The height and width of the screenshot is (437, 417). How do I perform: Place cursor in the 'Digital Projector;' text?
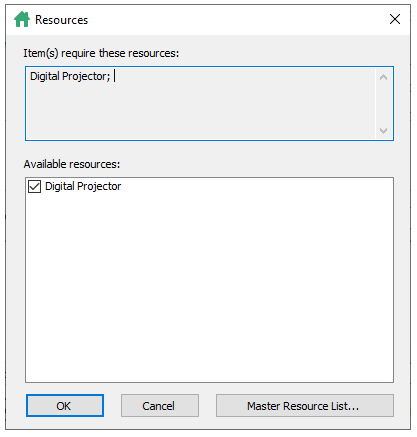click(x=70, y=76)
